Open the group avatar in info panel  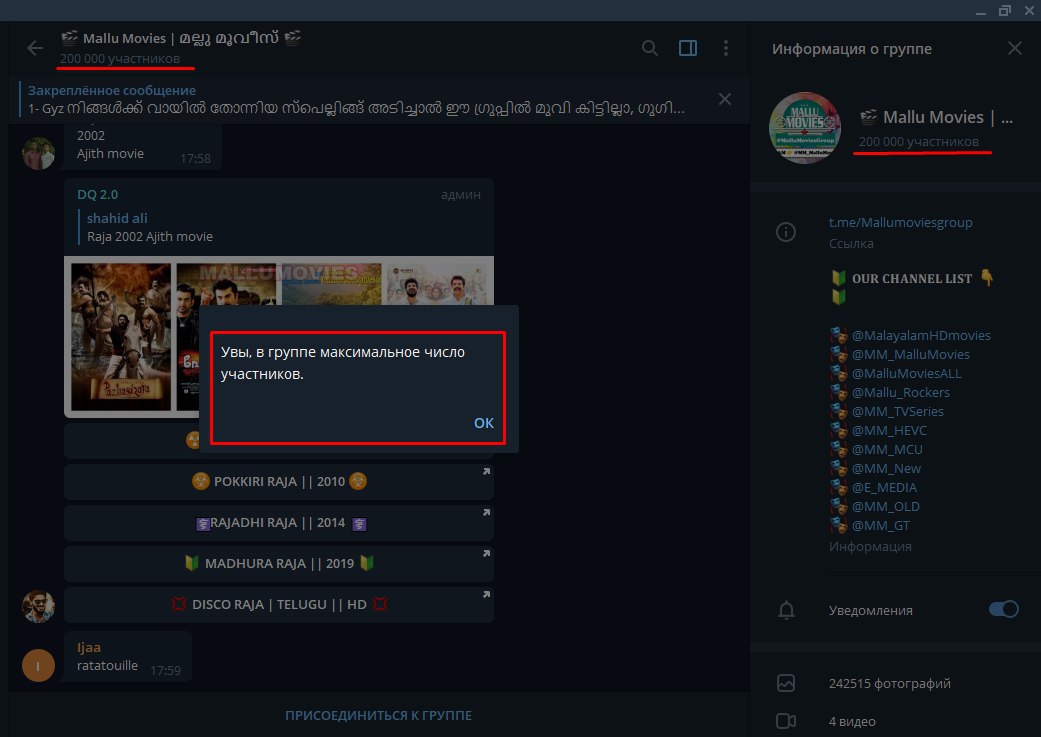tap(805, 127)
